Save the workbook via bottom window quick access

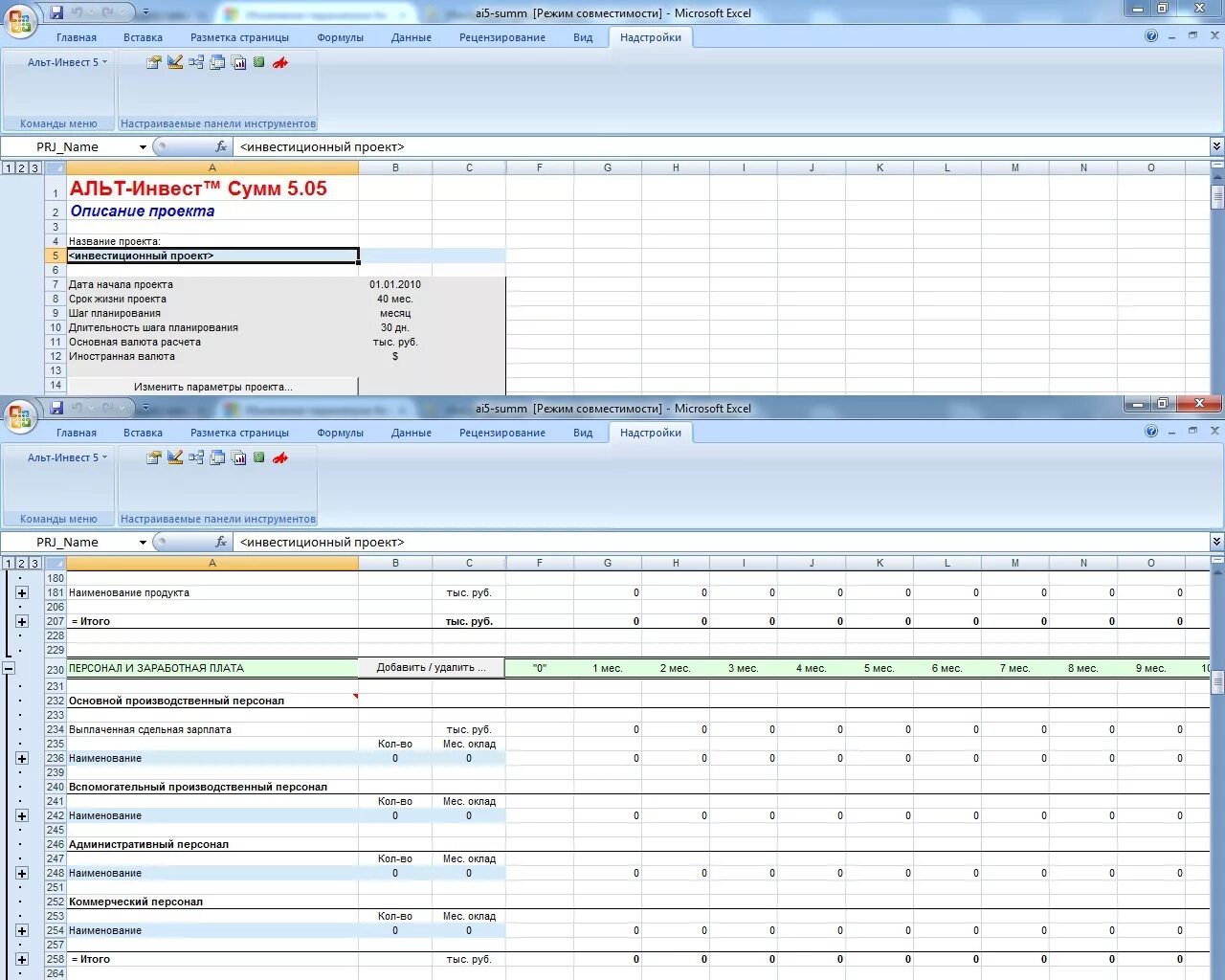click(56, 408)
